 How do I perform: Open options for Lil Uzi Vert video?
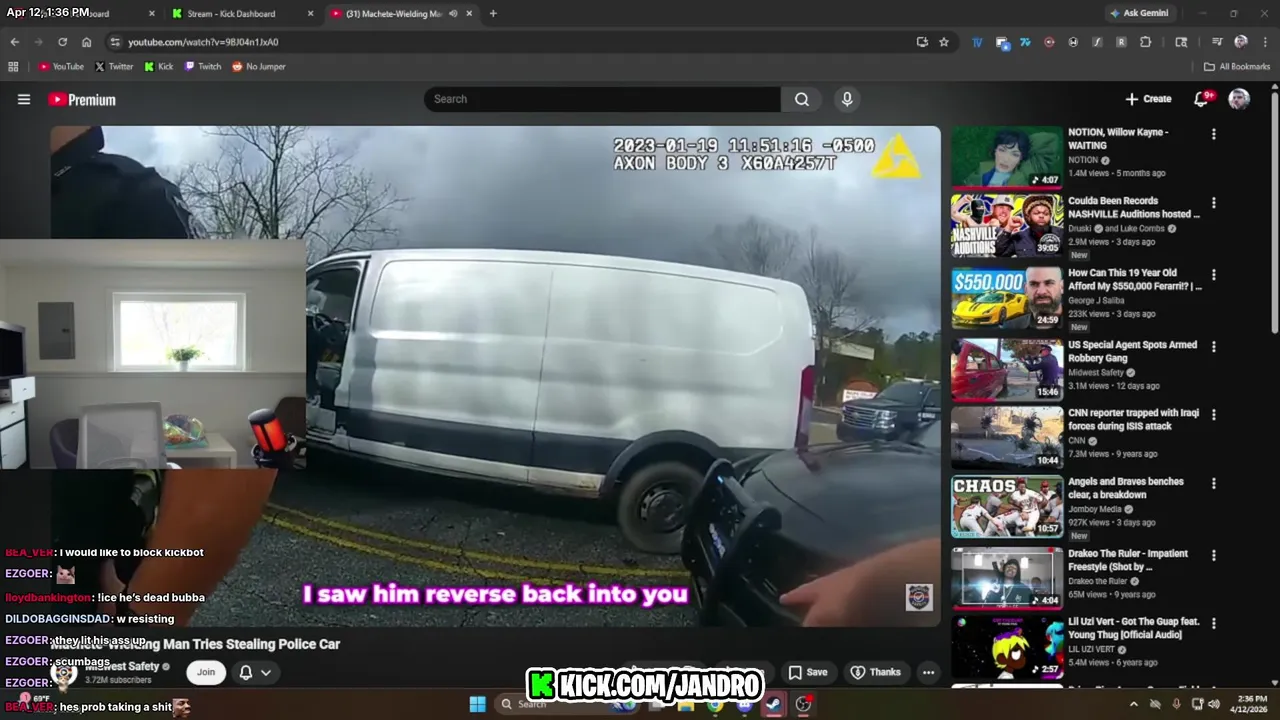pyautogui.click(x=1214, y=623)
